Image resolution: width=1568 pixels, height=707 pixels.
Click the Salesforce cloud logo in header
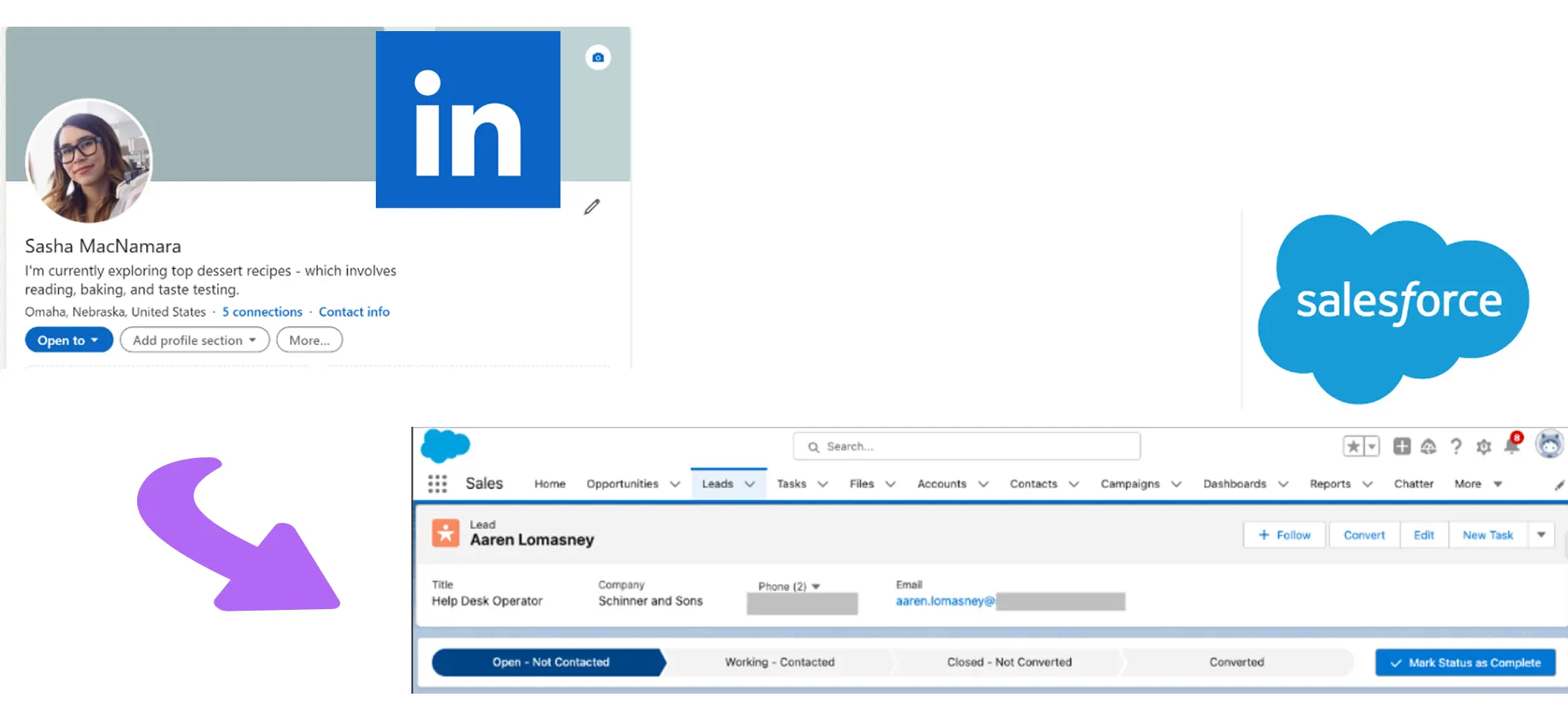pos(445,446)
